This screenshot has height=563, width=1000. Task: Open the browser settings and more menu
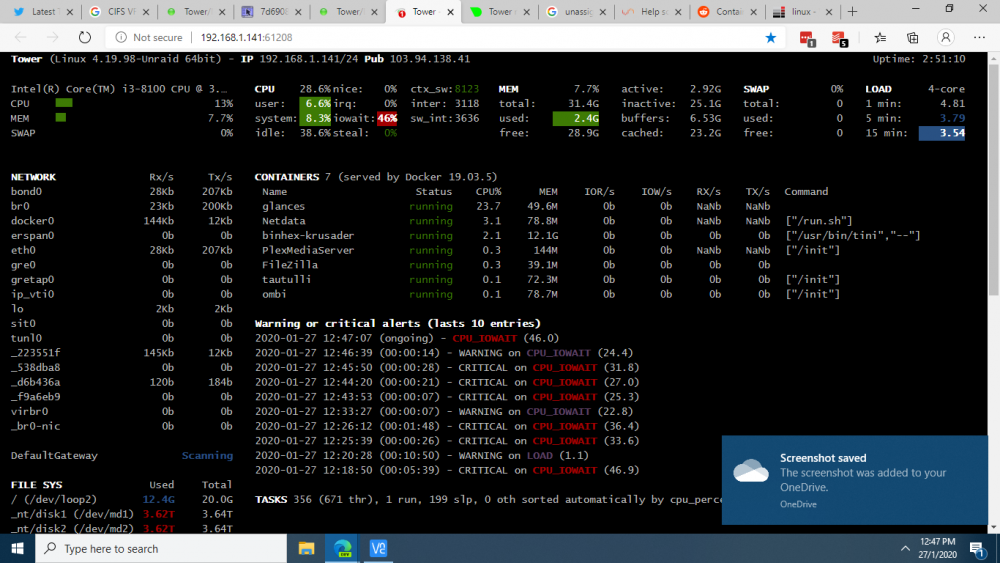(x=980, y=38)
